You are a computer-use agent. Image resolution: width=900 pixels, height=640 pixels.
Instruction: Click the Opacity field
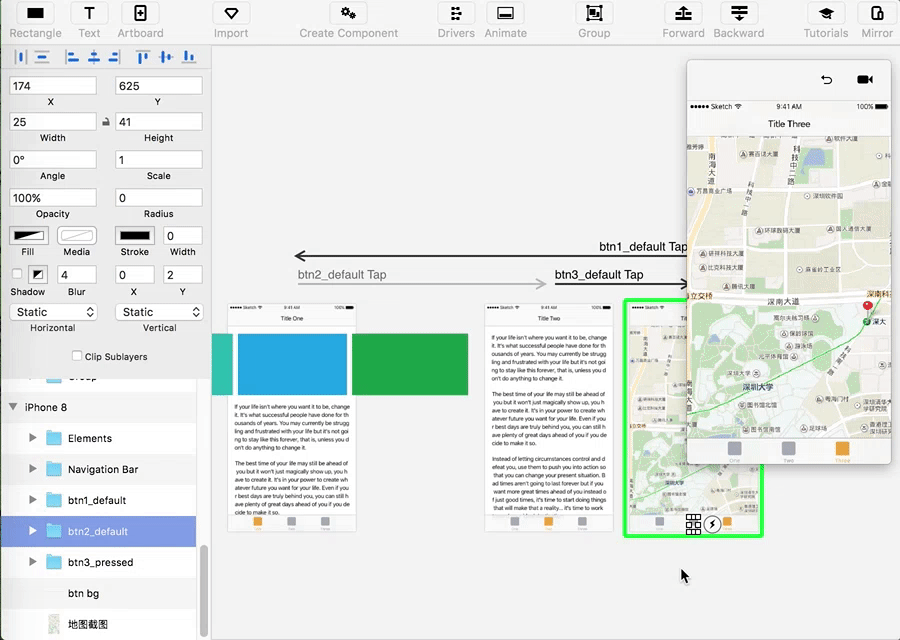tap(53, 197)
